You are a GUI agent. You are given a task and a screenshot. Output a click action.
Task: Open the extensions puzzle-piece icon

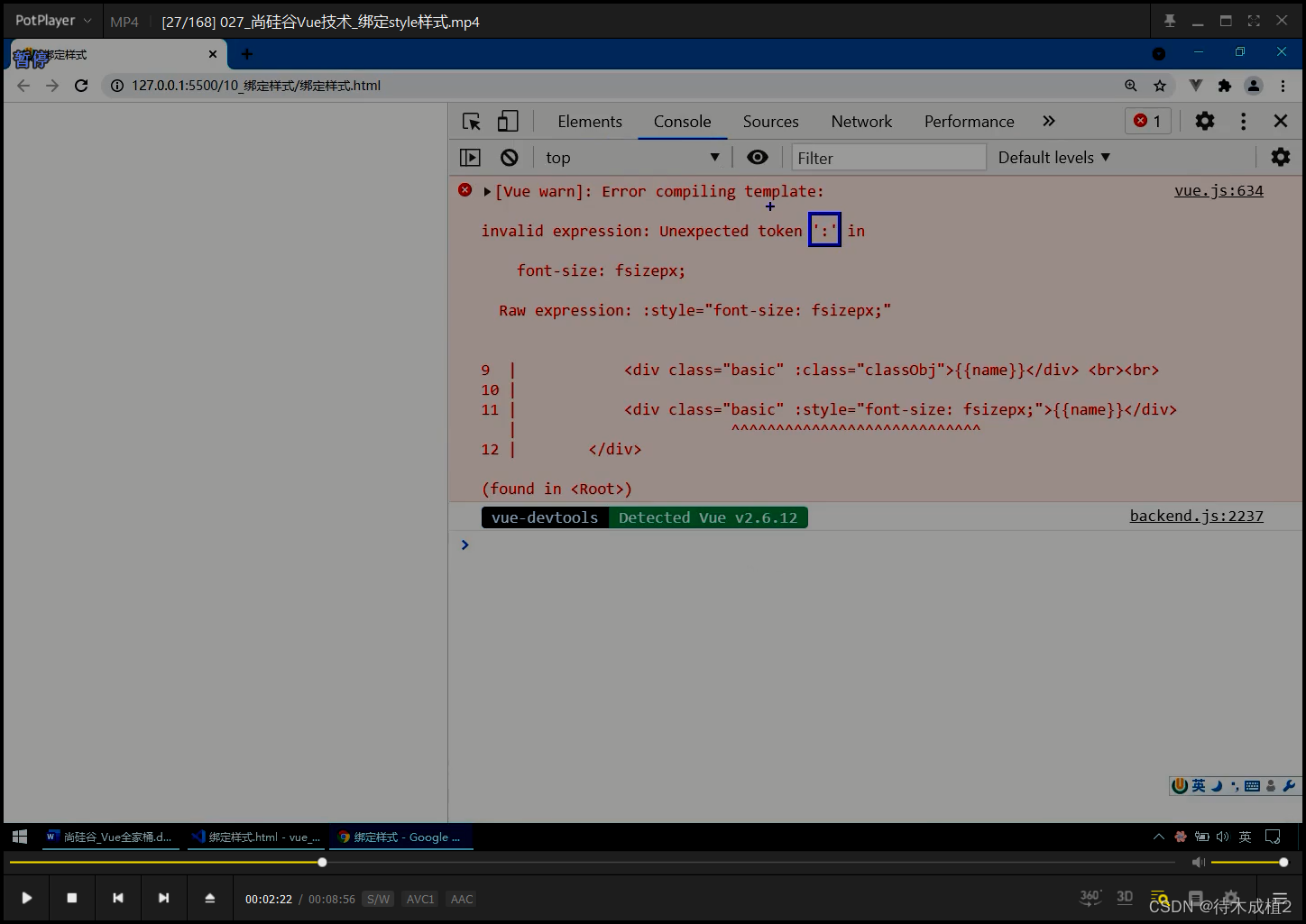click(1225, 86)
